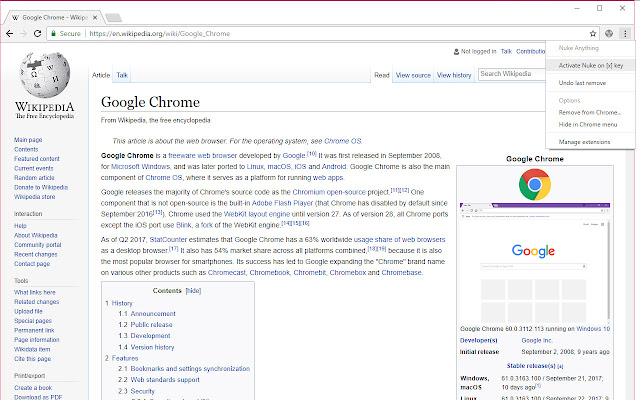Close the Google Chrome Wikipedia tab
This screenshot has height=400, width=640.
pos(95,18)
